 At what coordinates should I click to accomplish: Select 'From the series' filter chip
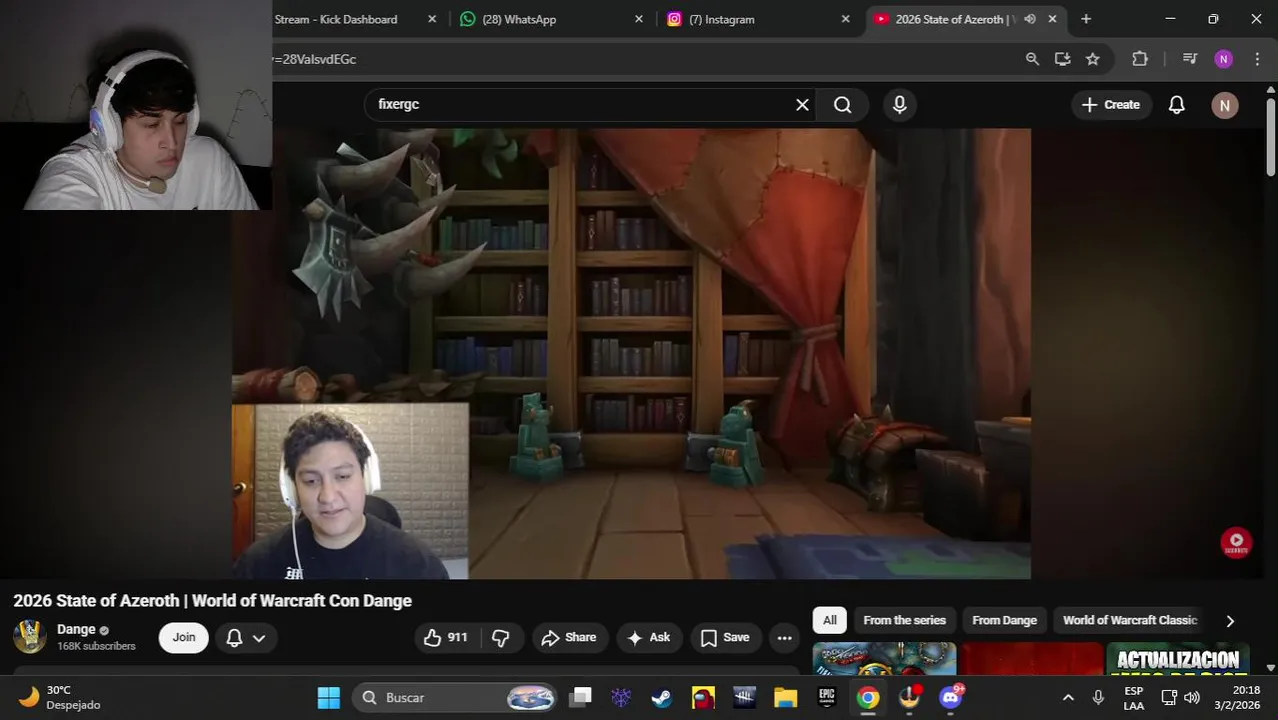[x=904, y=620]
